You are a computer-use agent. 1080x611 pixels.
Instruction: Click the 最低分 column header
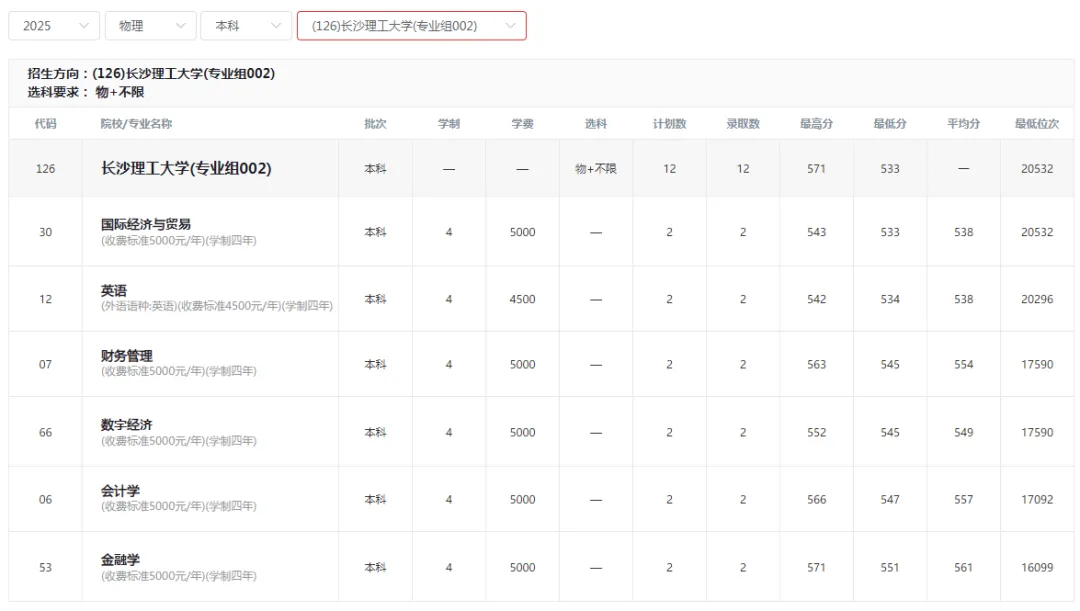pyautogui.click(x=890, y=123)
